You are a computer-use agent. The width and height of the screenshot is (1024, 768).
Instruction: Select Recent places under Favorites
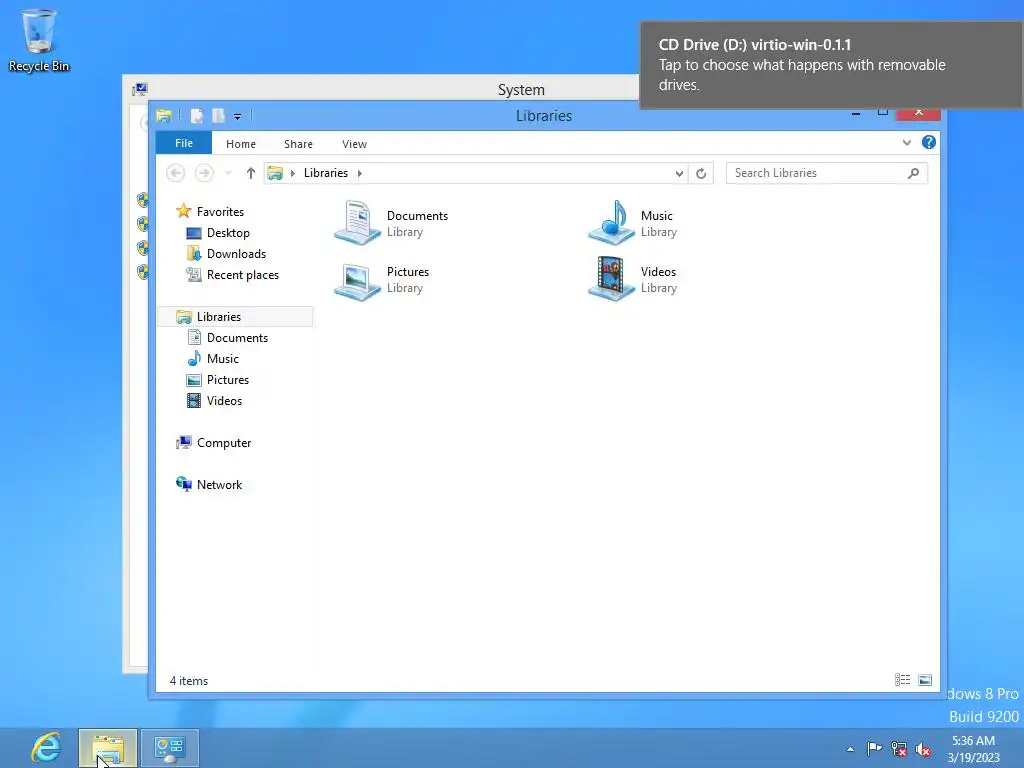pyautogui.click(x=242, y=275)
